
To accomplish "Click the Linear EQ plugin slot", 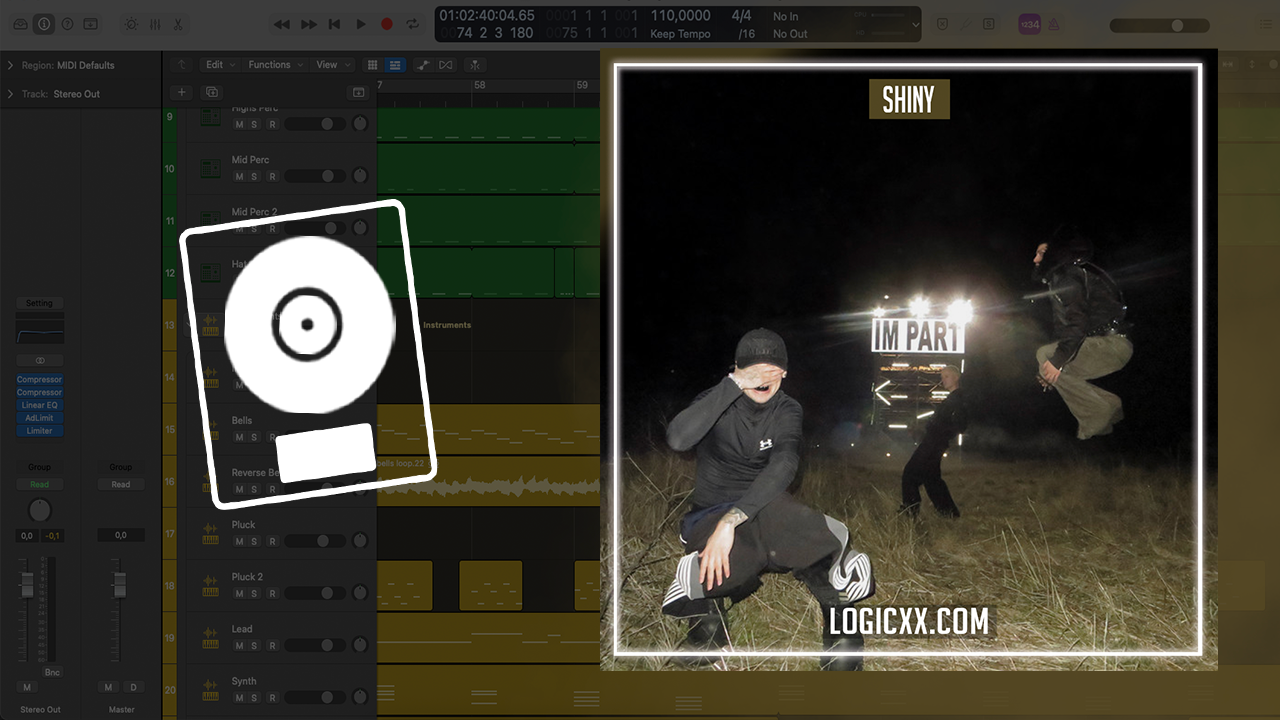I will tap(40, 405).
